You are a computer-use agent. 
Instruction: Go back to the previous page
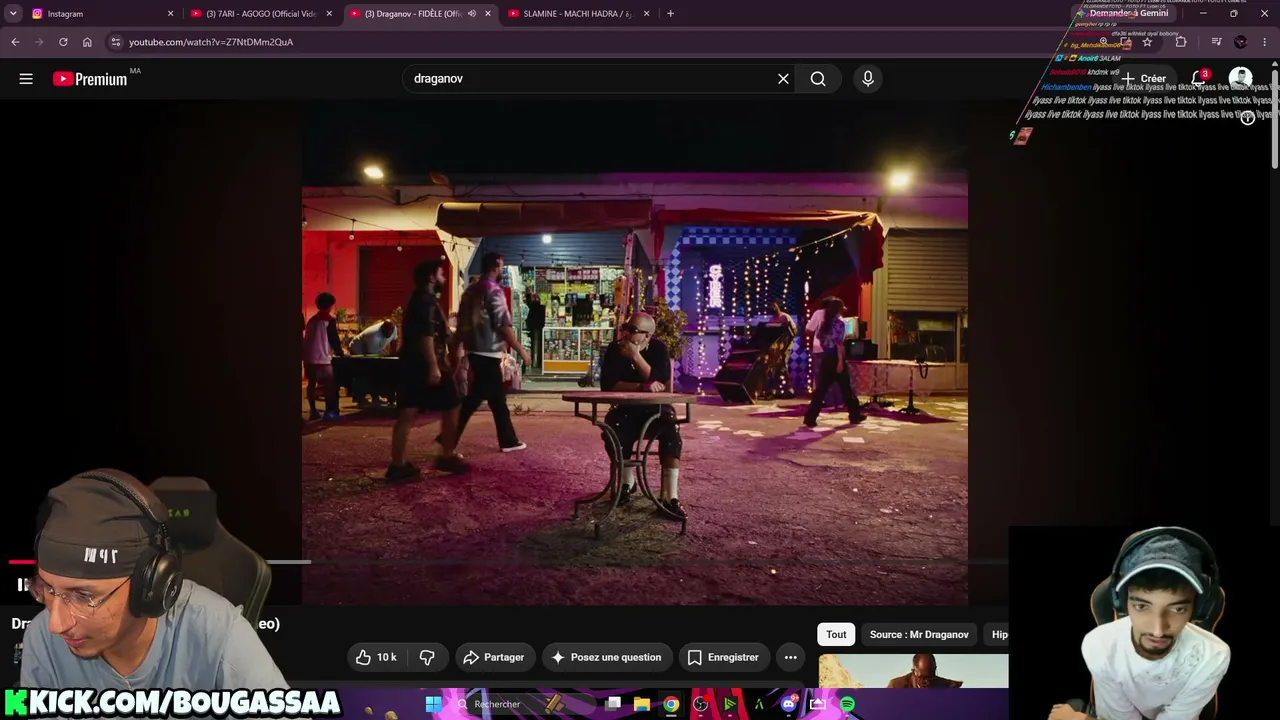pyautogui.click(x=15, y=42)
